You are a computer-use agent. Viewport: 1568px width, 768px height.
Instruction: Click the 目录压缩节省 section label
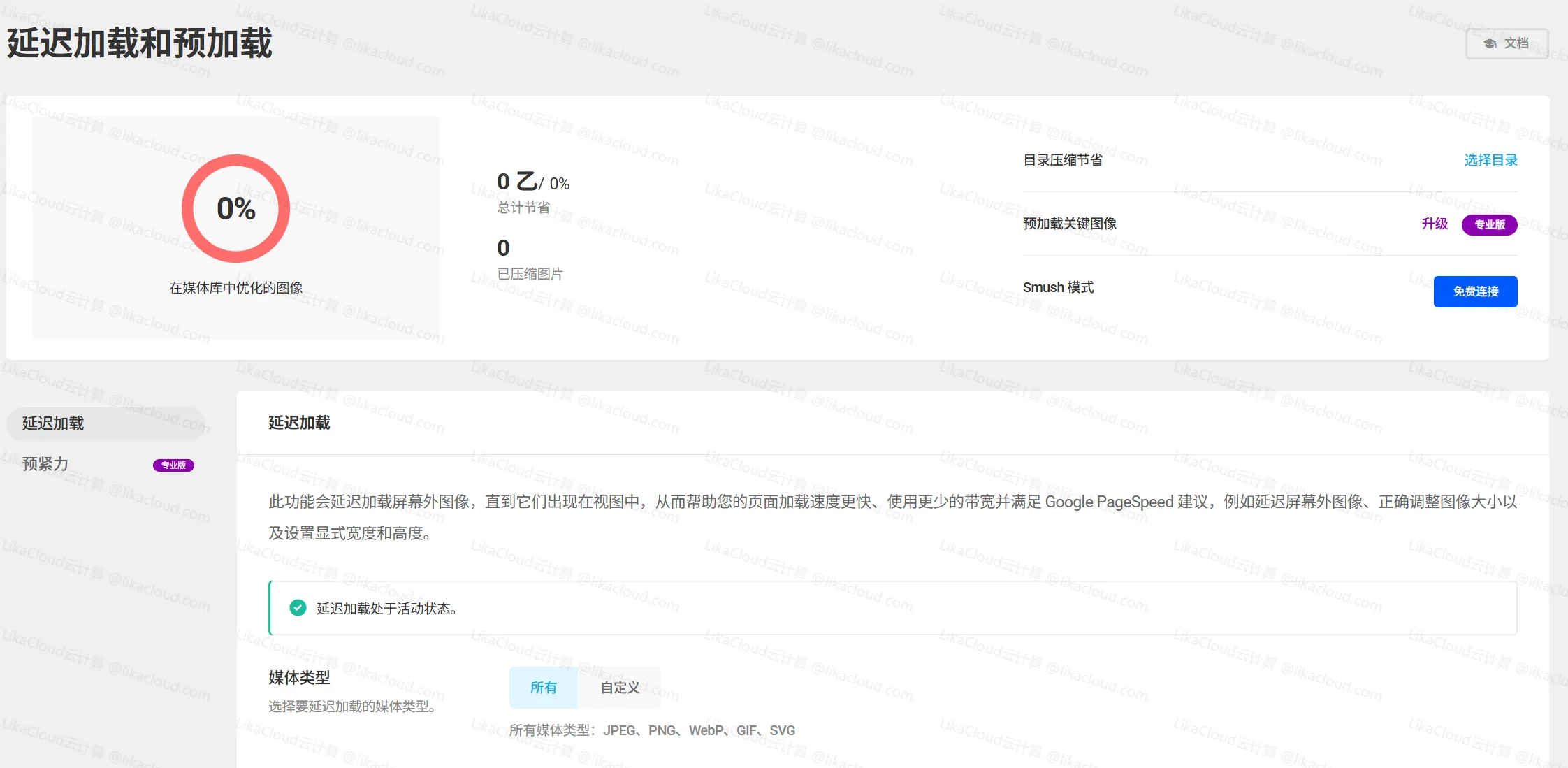point(1063,159)
